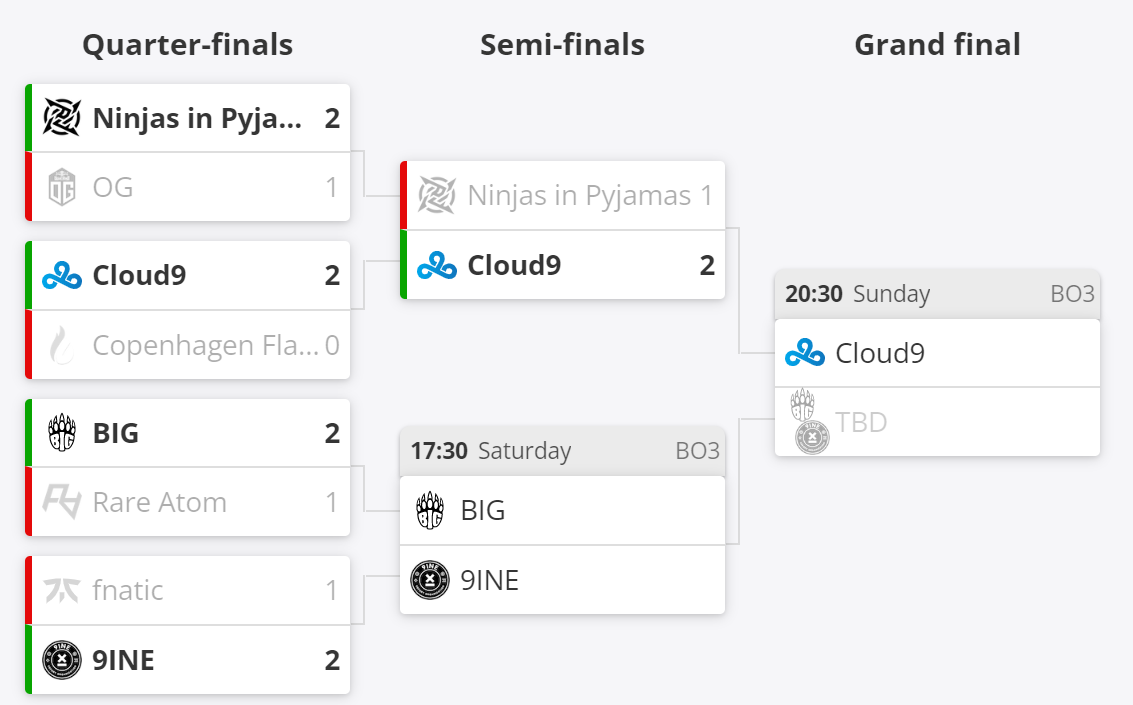Click the Rare Atom team icon

[62, 502]
